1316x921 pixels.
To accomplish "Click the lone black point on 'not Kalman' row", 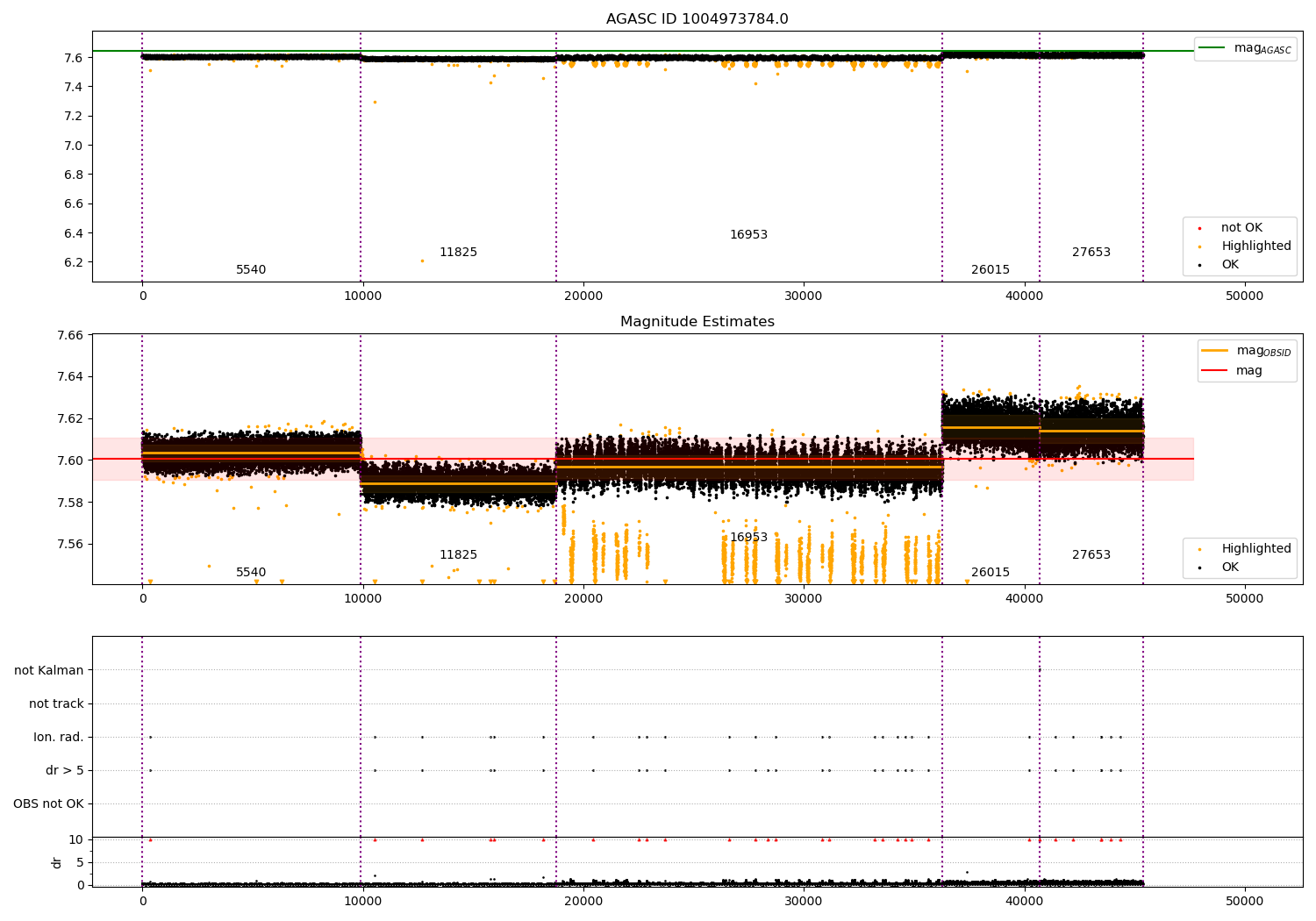I will click(x=1040, y=670).
